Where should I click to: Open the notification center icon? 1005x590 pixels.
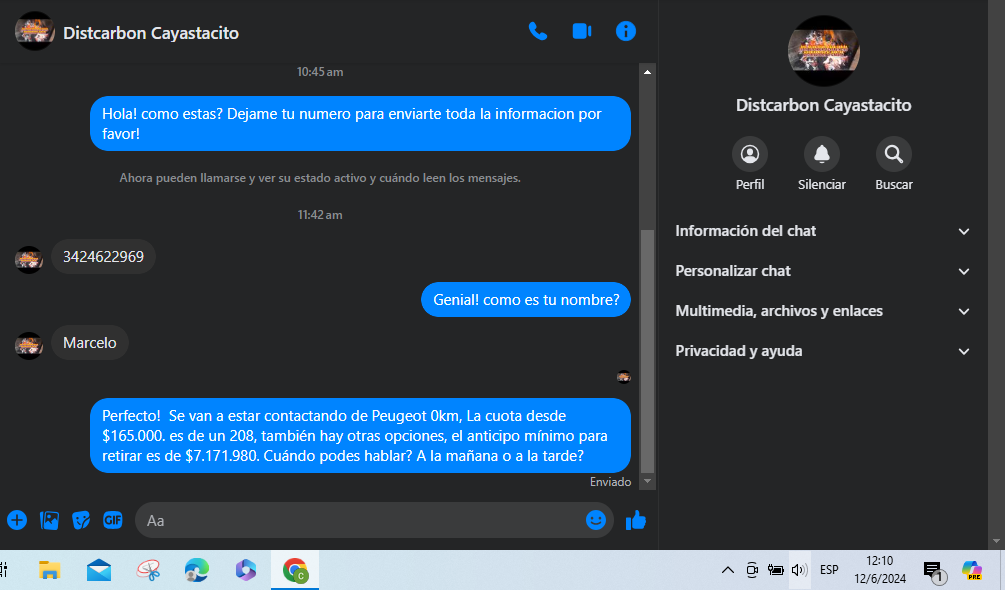(934, 571)
